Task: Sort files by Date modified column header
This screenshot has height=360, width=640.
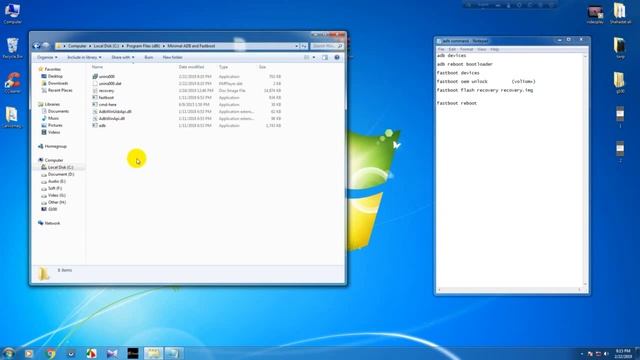Action: click(x=191, y=67)
